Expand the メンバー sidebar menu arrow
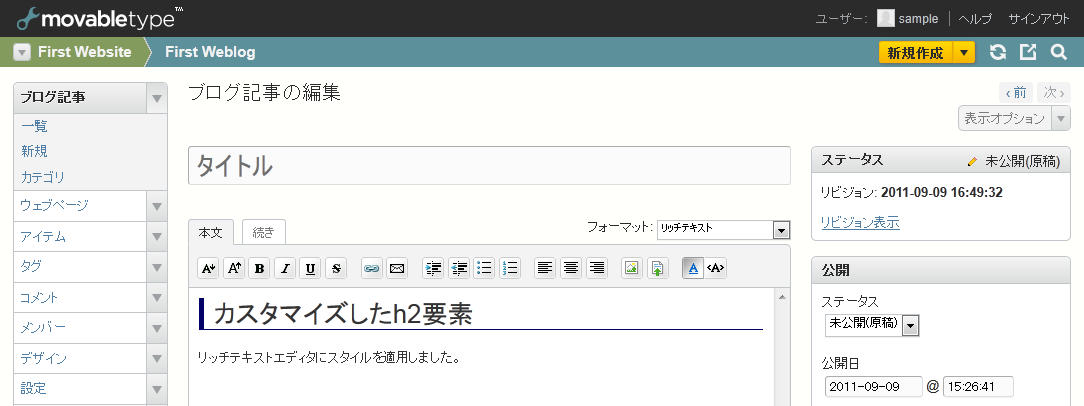 click(157, 328)
